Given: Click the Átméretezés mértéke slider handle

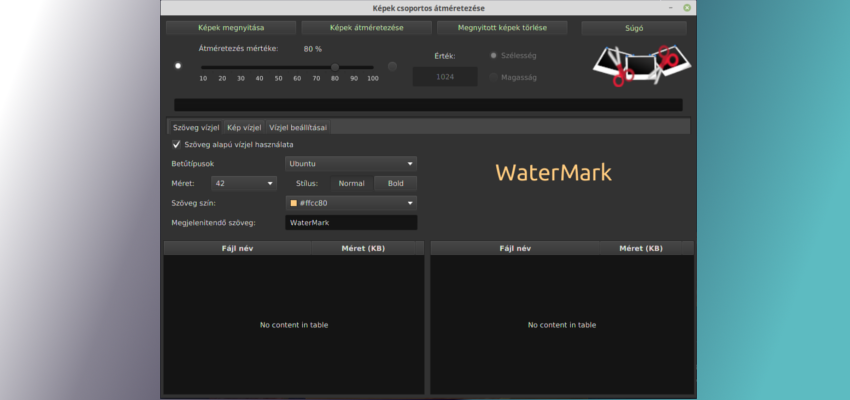Looking at the screenshot, I should click(335, 67).
